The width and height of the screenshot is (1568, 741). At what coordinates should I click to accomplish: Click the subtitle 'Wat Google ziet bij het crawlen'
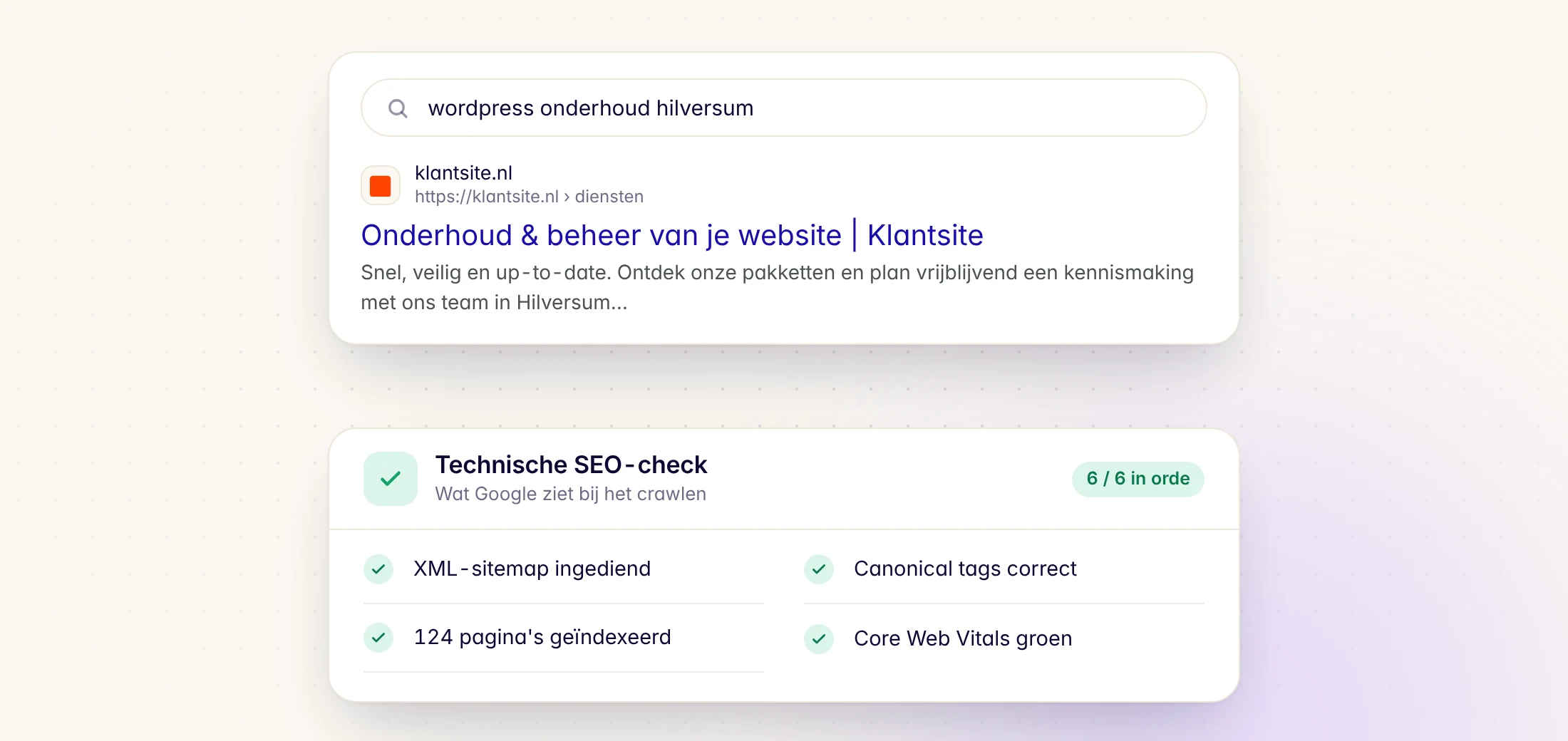point(570,494)
